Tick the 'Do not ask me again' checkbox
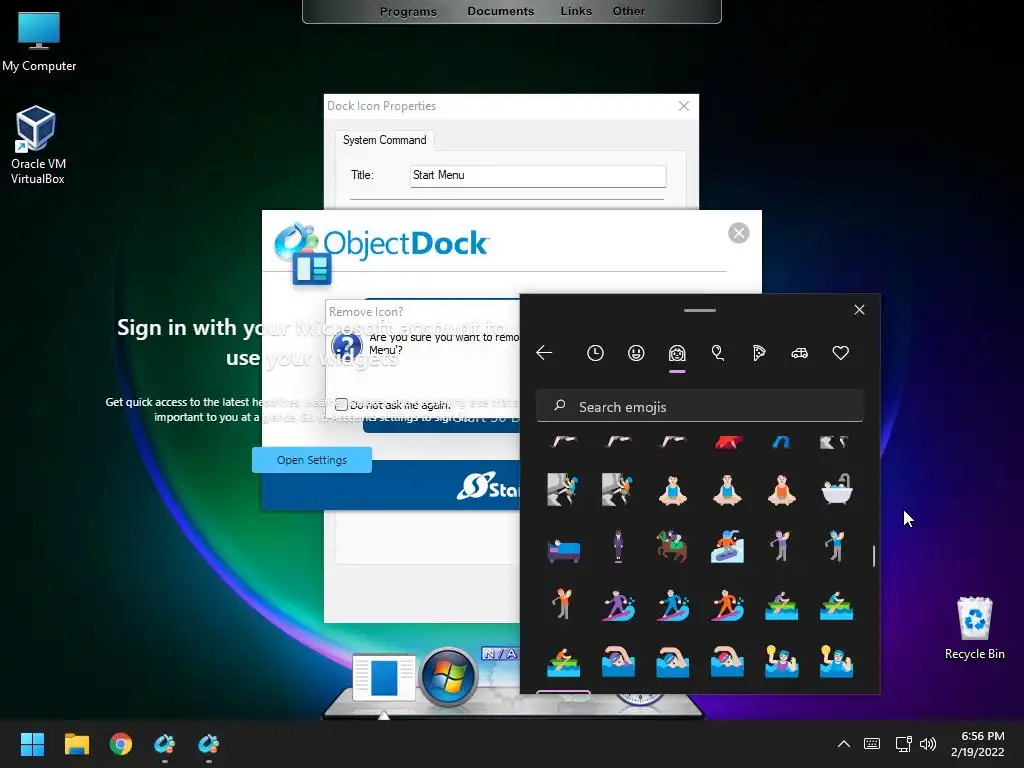 (341, 405)
